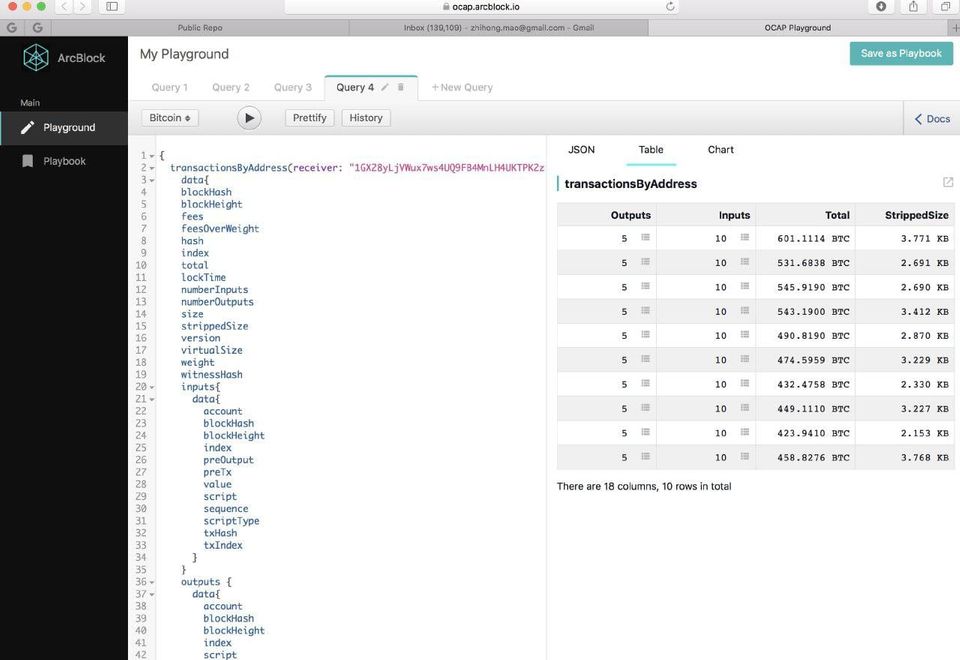Screen dimensions: 960x660
Task: Click the pencil edit icon on Query 4
Action: (386, 87)
